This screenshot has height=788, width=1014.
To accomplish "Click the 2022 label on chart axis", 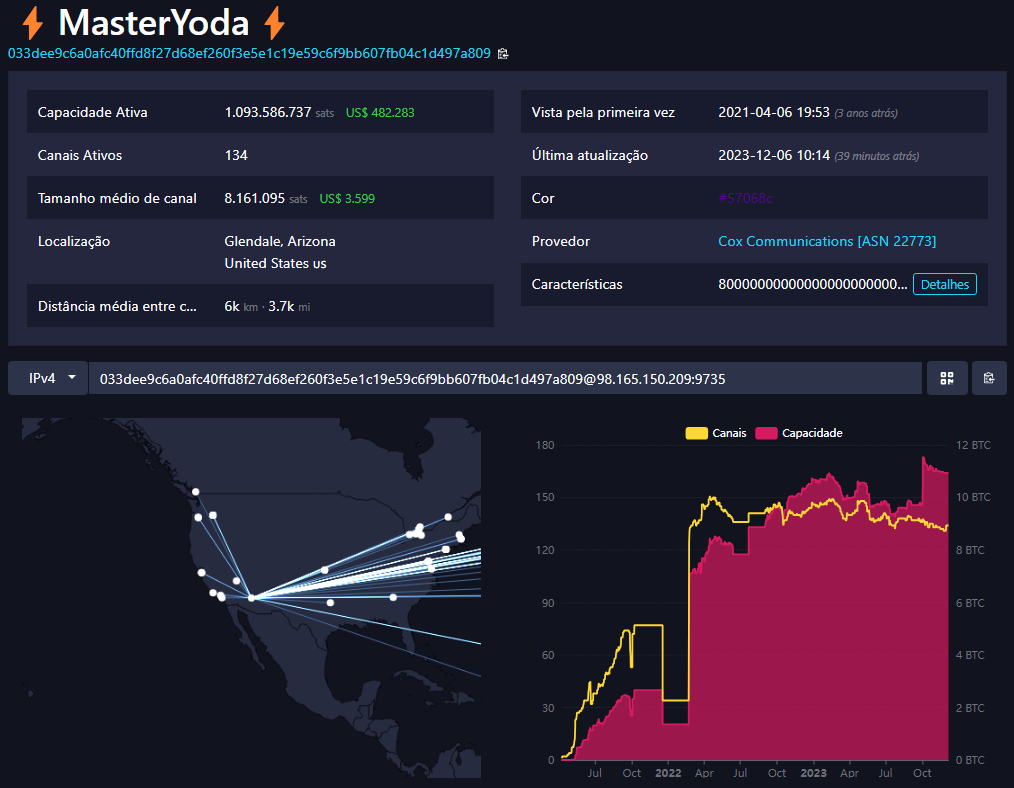I will (x=668, y=773).
